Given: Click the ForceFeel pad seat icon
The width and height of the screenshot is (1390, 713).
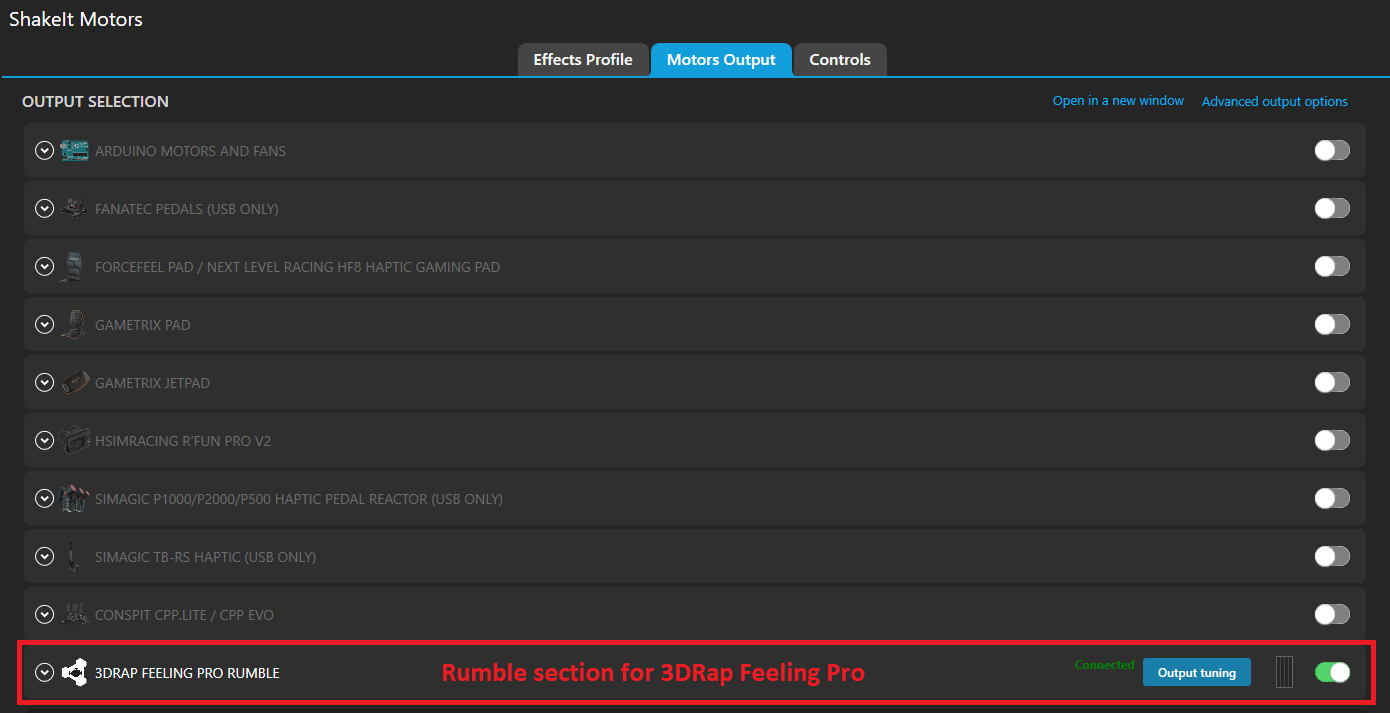Looking at the screenshot, I should coord(74,267).
